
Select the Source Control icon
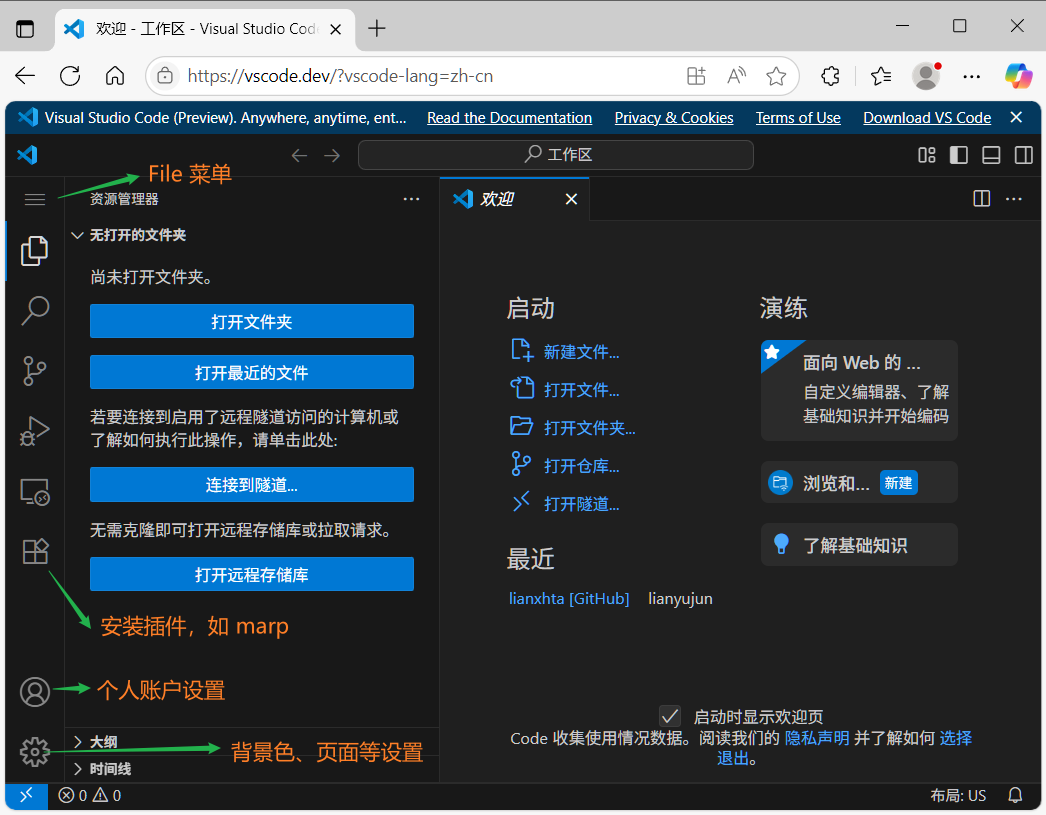pos(34,371)
